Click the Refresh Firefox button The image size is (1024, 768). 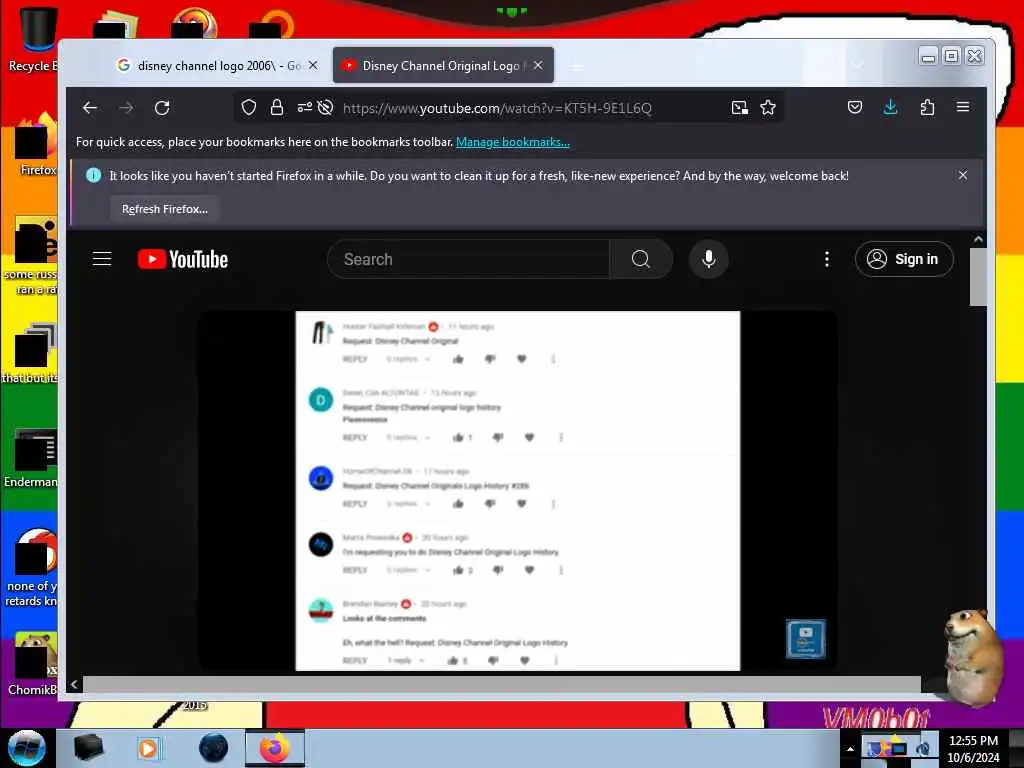click(165, 209)
